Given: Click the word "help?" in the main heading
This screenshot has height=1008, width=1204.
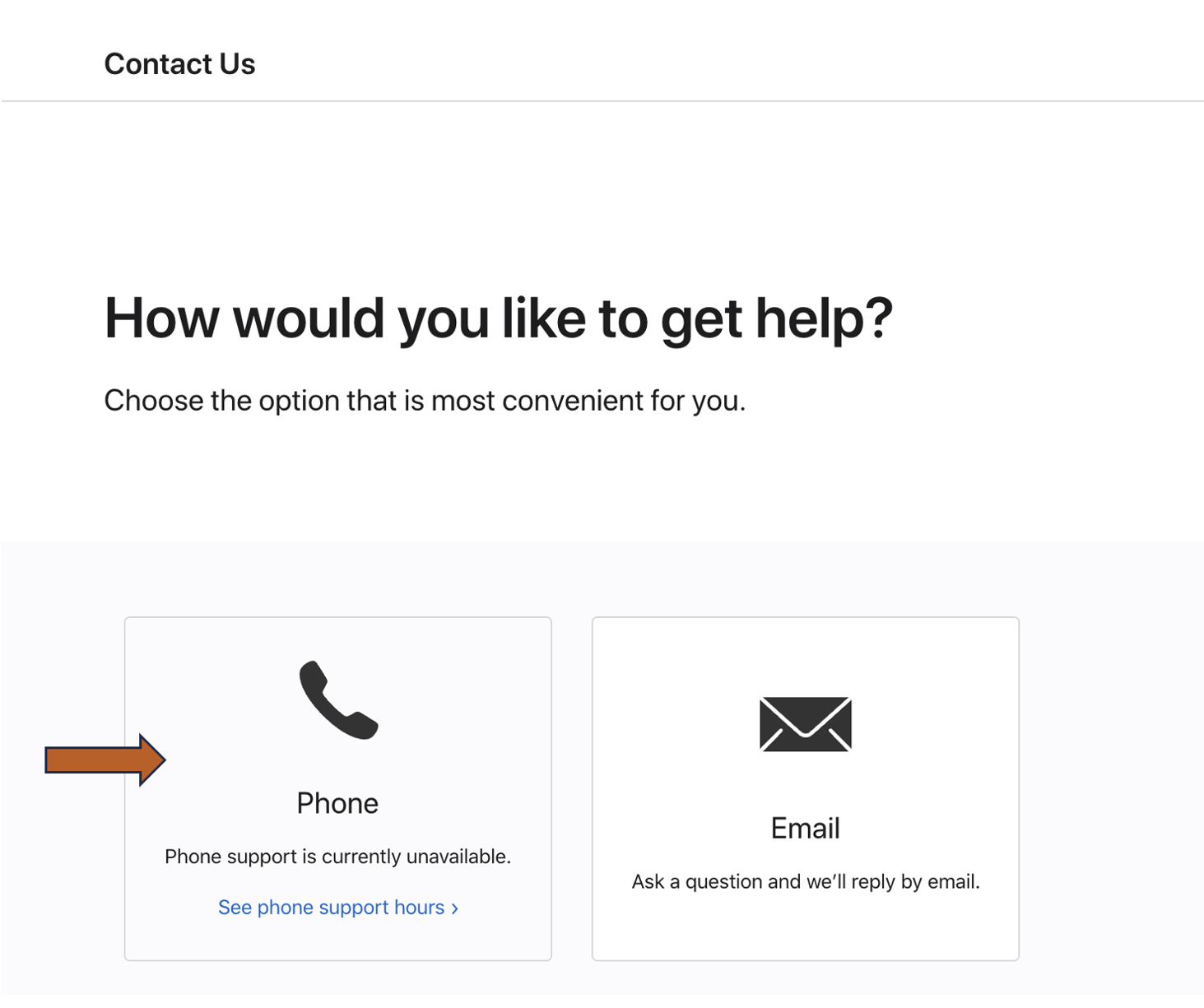Looking at the screenshot, I should tap(824, 318).
